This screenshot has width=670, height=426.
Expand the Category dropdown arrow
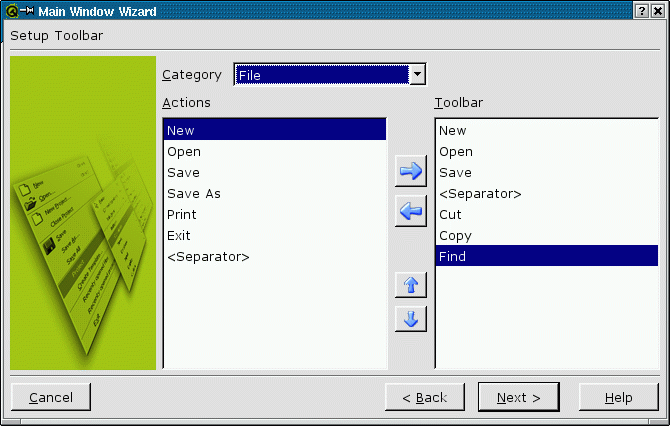click(418, 75)
